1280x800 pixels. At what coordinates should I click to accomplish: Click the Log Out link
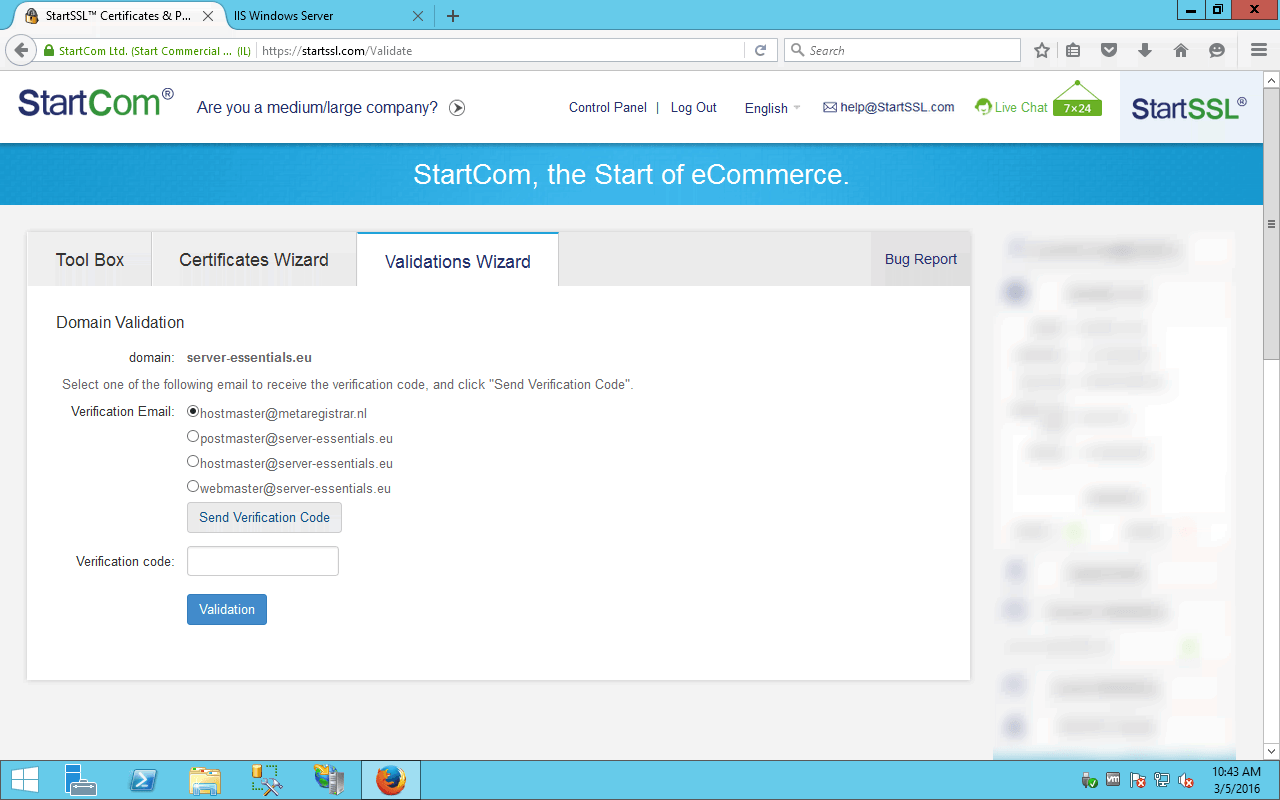694,107
